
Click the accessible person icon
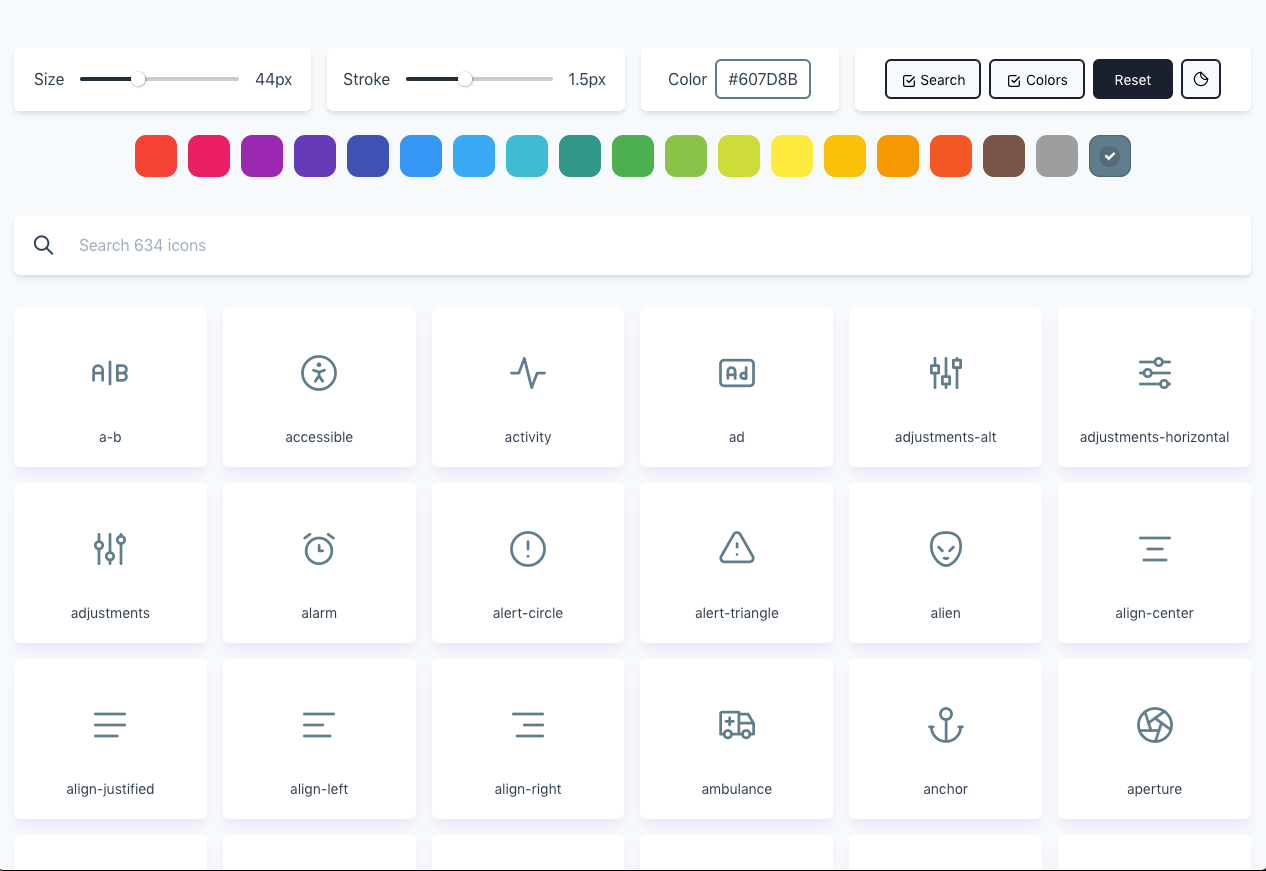(x=319, y=373)
